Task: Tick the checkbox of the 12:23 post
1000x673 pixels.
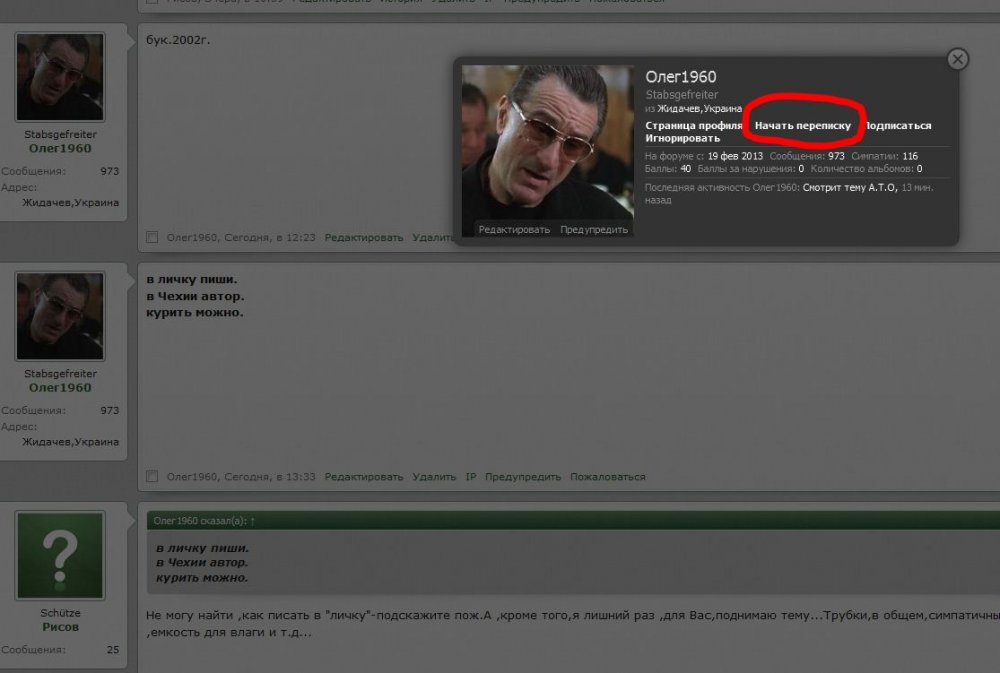Action: point(152,237)
